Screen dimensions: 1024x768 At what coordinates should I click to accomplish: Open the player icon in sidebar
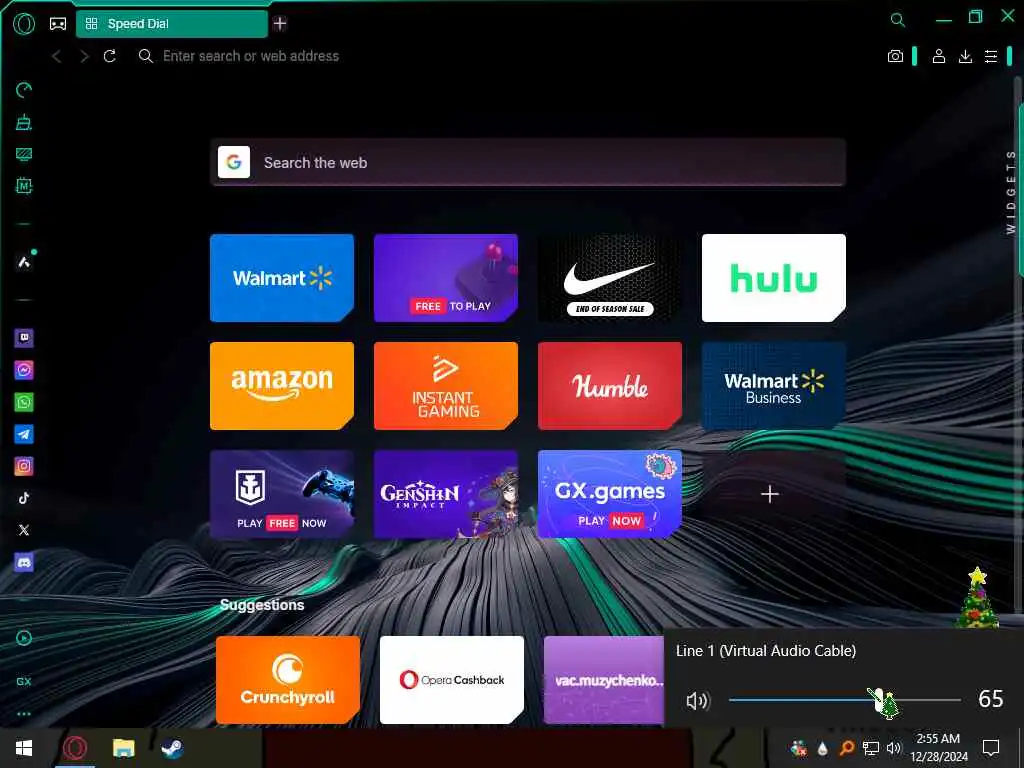click(24, 638)
